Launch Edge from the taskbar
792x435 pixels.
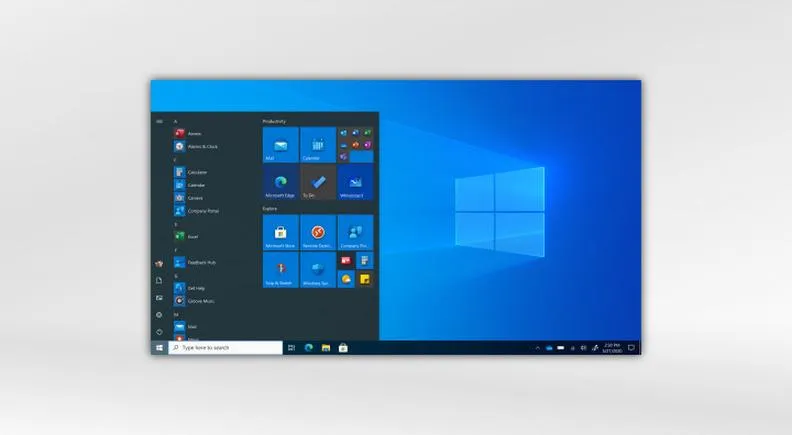coord(309,348)
